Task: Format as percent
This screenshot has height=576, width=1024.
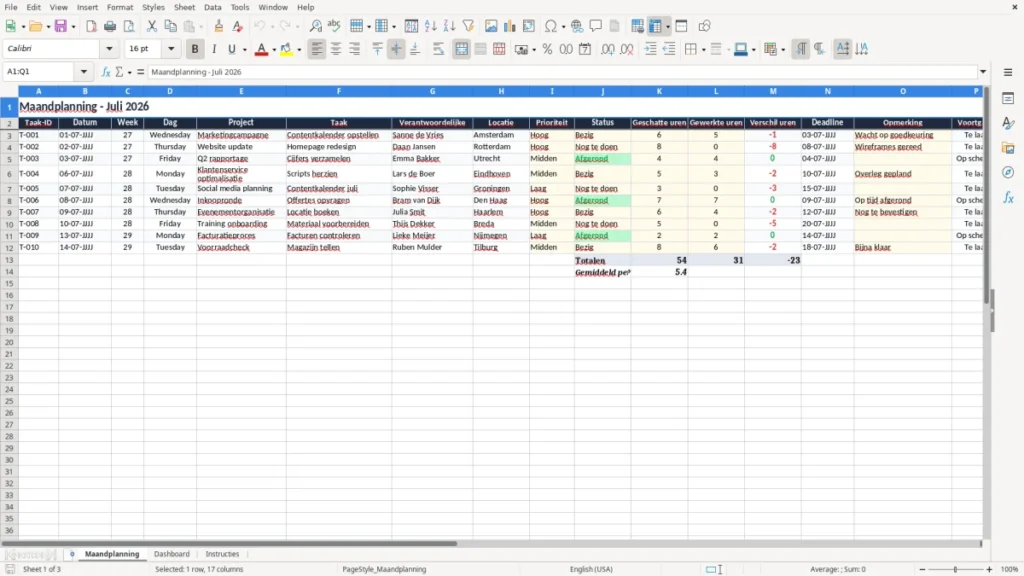Action: coord(547,49)
